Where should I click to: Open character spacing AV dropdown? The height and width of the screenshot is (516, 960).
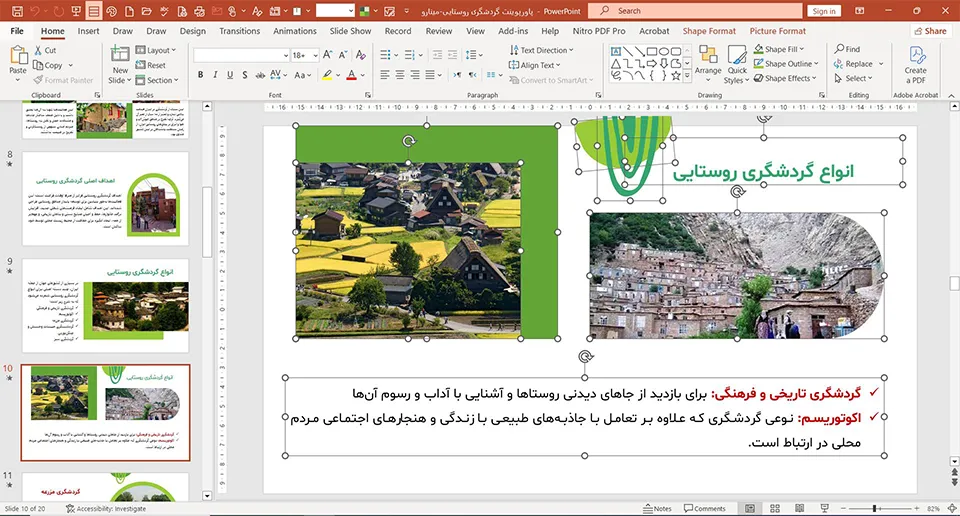(x=279, y=75)
